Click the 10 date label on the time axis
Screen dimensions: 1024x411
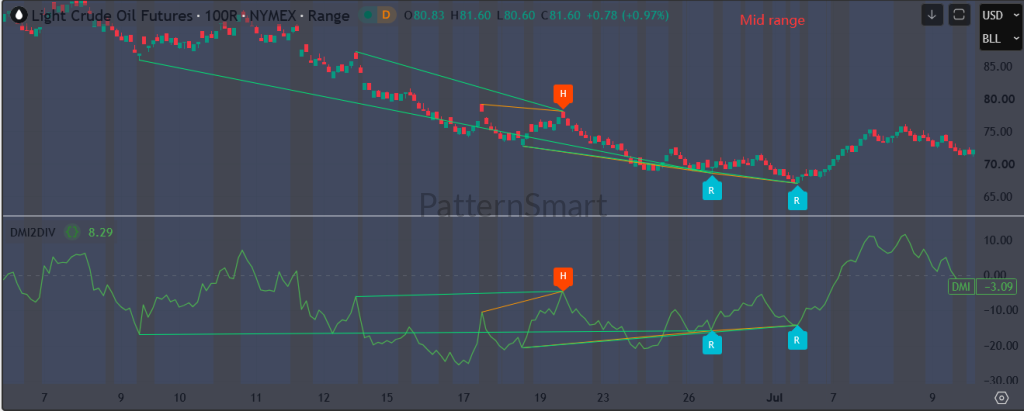tap(180, 397)
